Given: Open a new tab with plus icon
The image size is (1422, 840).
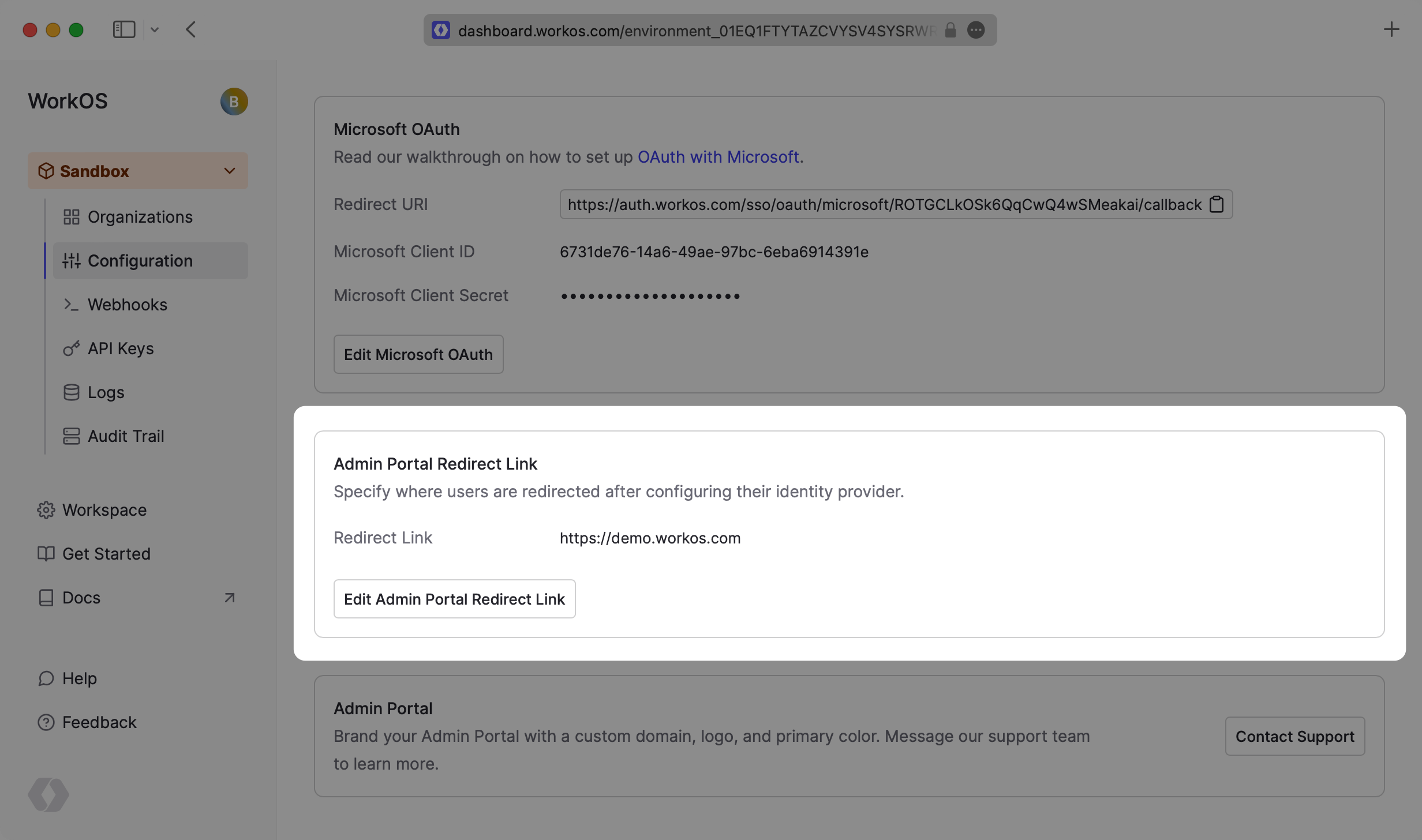Looking at the screenshot, I should click(x=1391, y=29).
